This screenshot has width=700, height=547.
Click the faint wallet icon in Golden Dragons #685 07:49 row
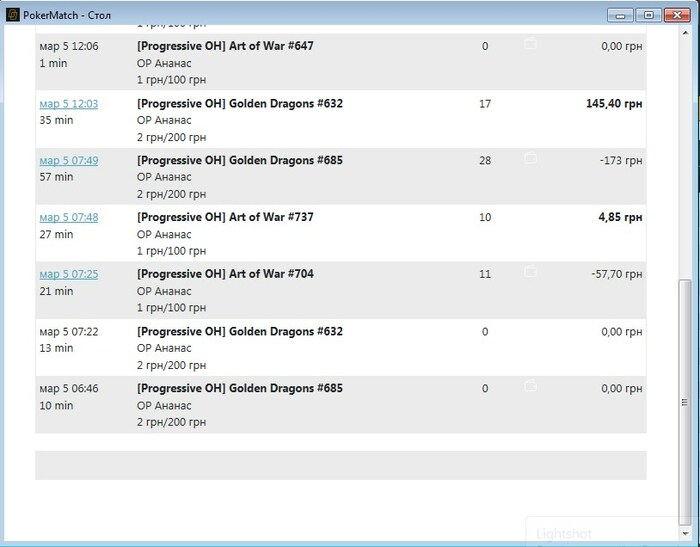coord(530,158)
